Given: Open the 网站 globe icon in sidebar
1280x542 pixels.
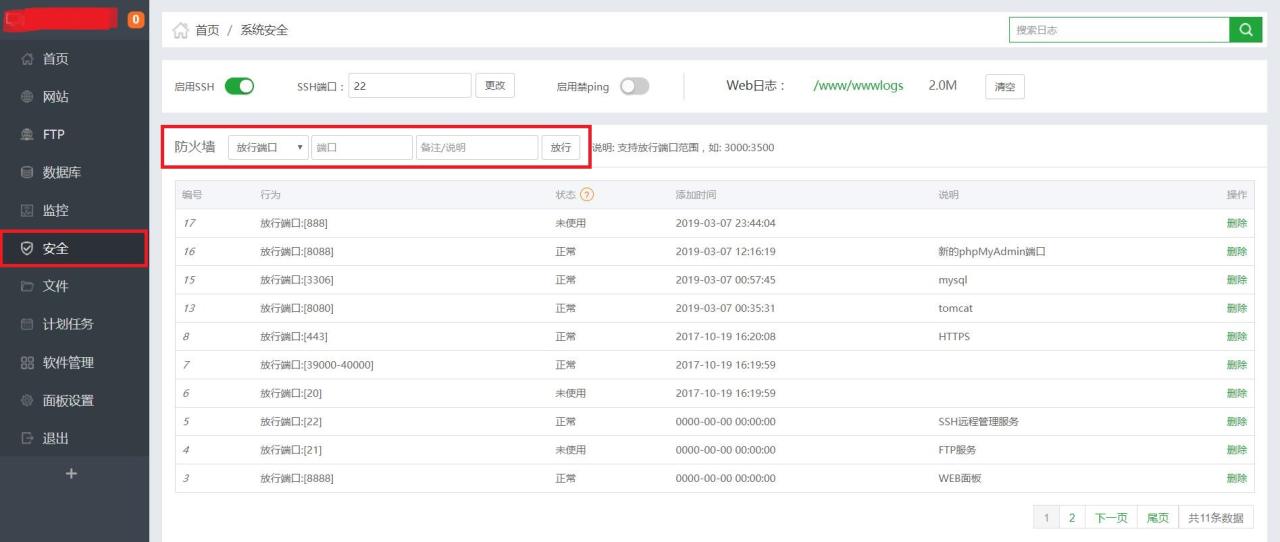Looking at the screenshot, I should [27, 97].
